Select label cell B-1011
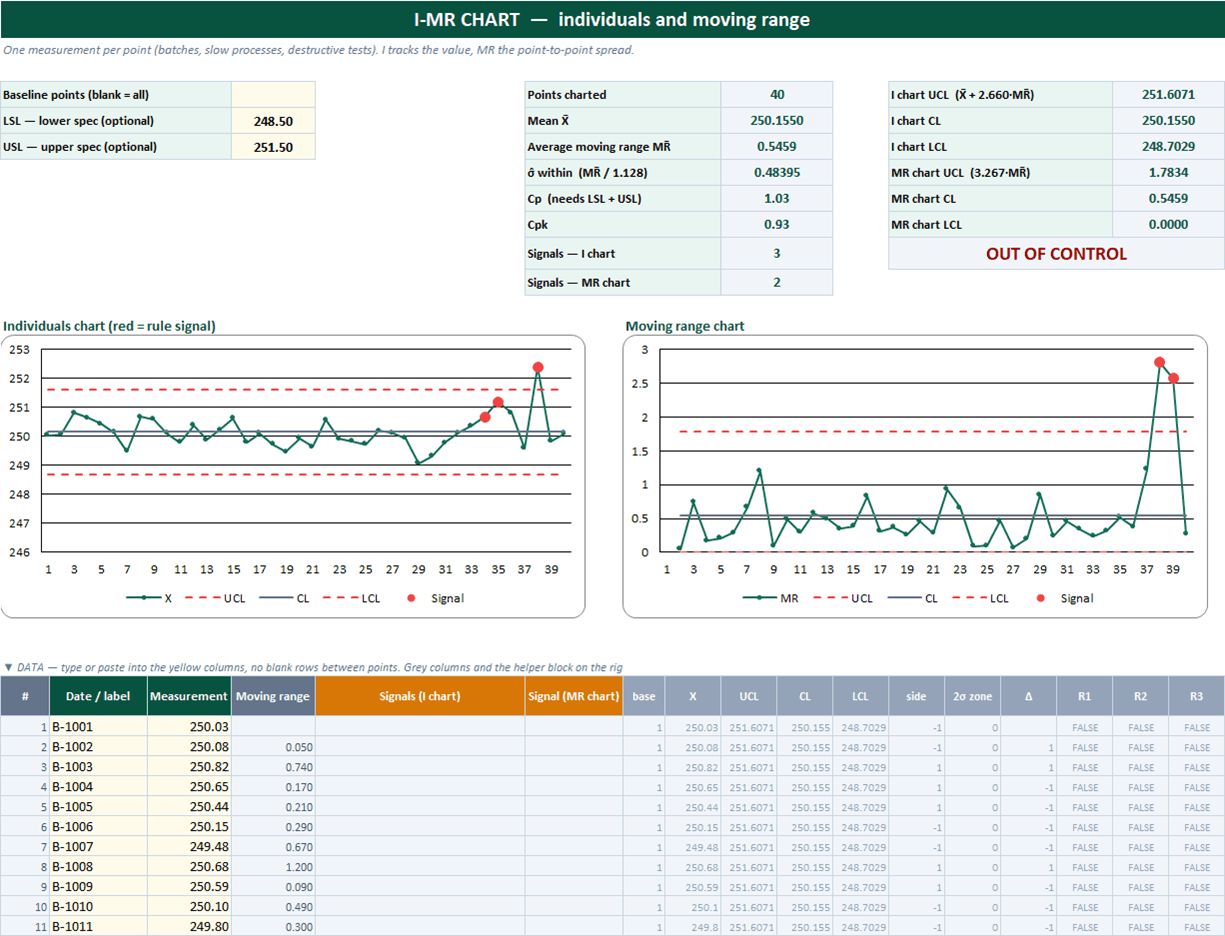 coord(98,926)
